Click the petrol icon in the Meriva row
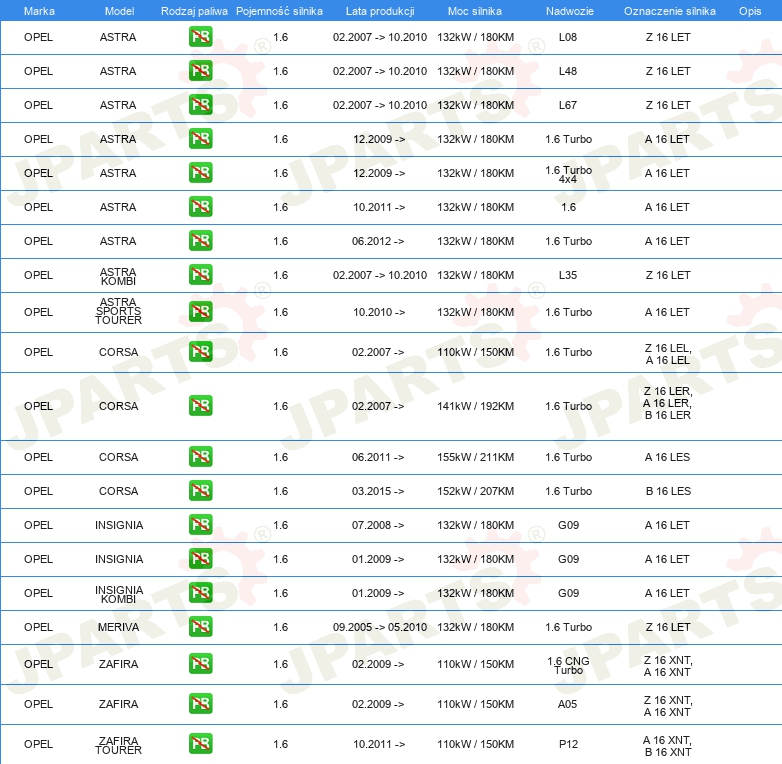 tap(200, 627)
